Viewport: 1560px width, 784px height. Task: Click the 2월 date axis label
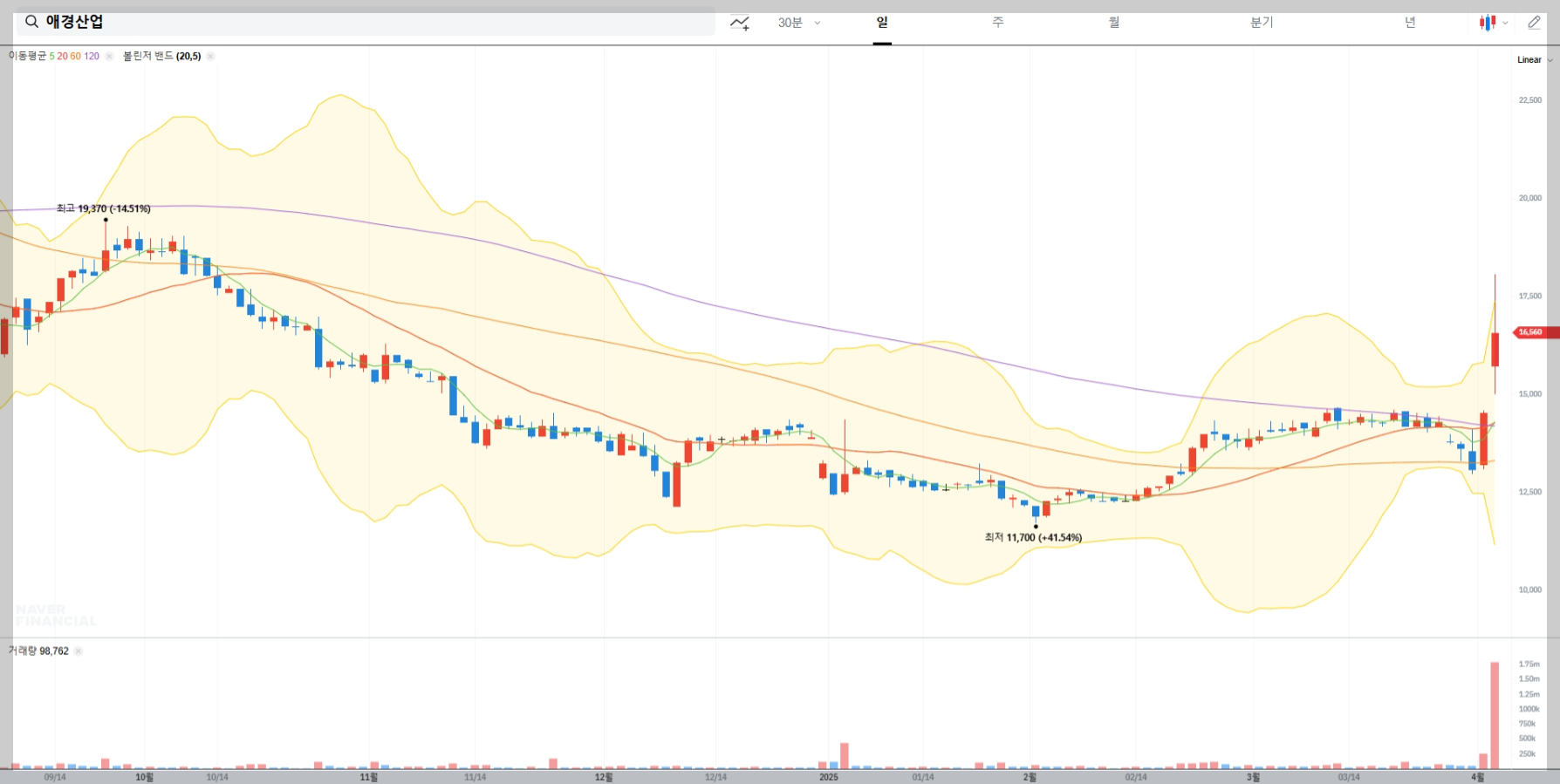[1030, 777]
